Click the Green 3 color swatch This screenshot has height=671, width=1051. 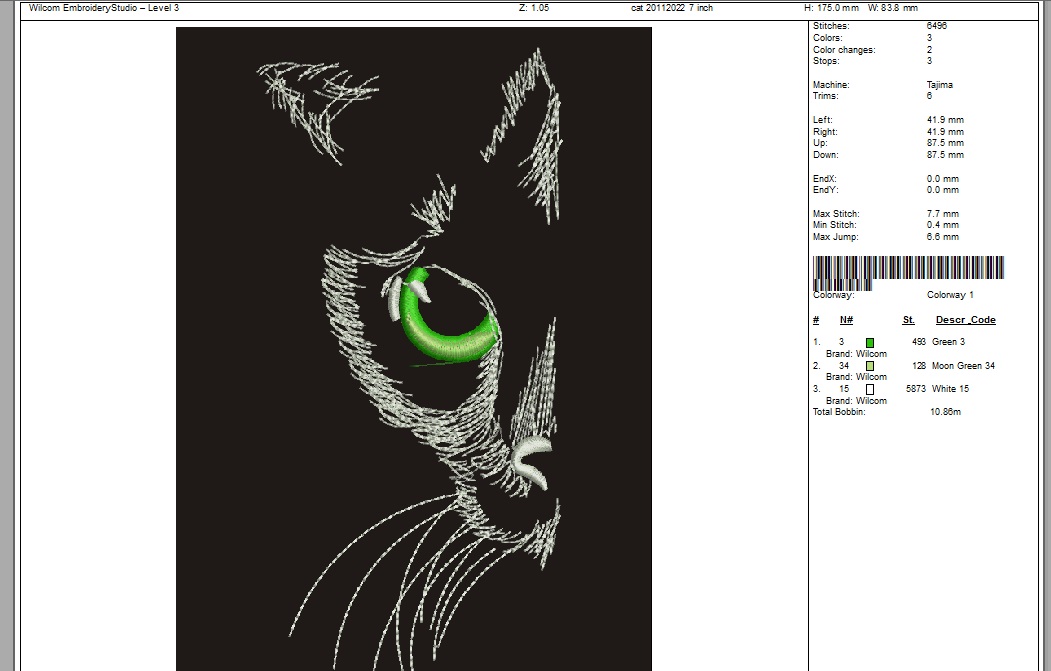pyautogui.click(x=870, y=343)
